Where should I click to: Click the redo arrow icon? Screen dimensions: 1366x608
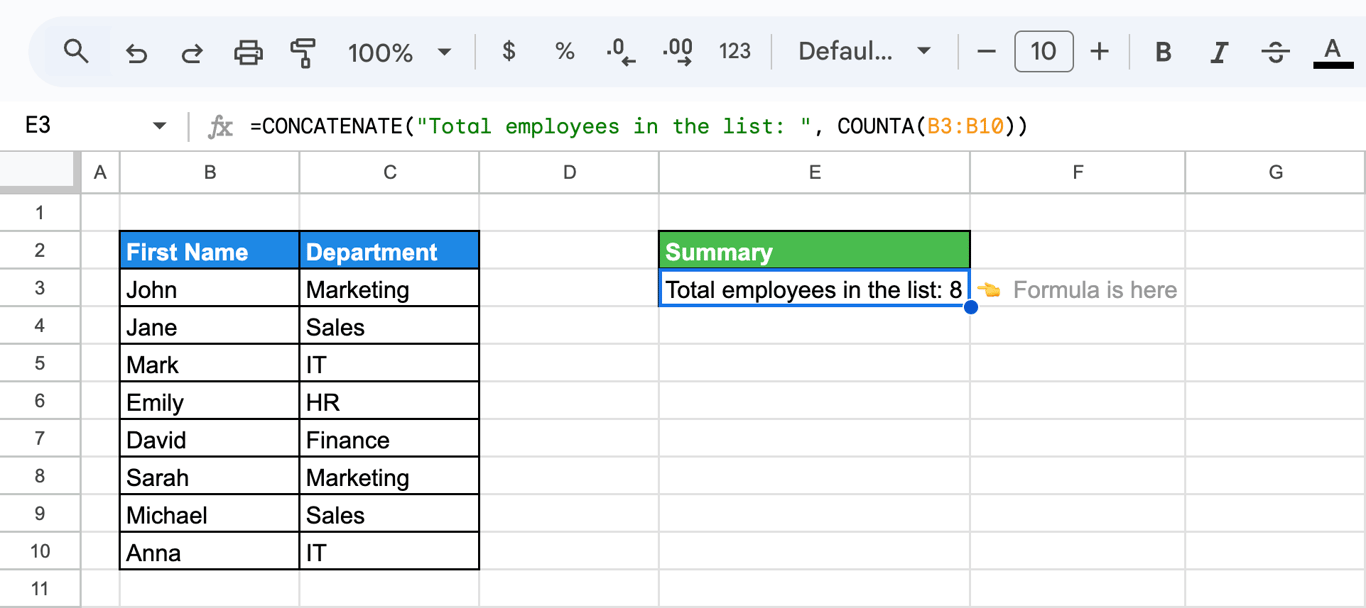click(192, 52)
